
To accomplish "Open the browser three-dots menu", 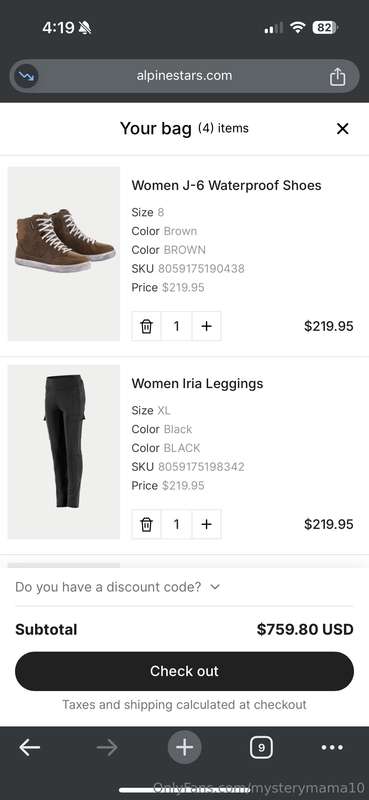I will [x=332, y=747].
